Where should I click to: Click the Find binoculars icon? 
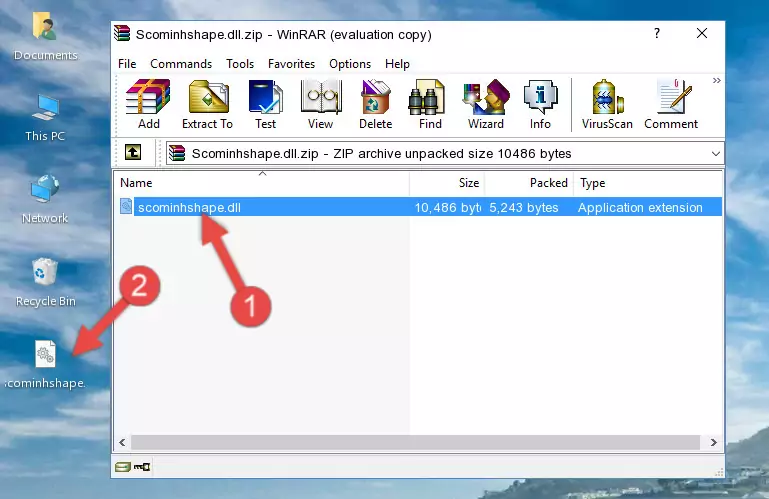(430, 104)
